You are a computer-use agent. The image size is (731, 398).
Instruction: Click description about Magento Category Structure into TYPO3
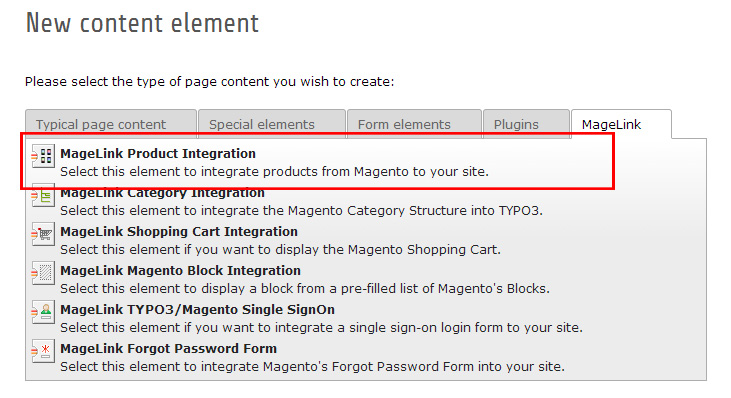pyautogui.click(x=302, y=211)
